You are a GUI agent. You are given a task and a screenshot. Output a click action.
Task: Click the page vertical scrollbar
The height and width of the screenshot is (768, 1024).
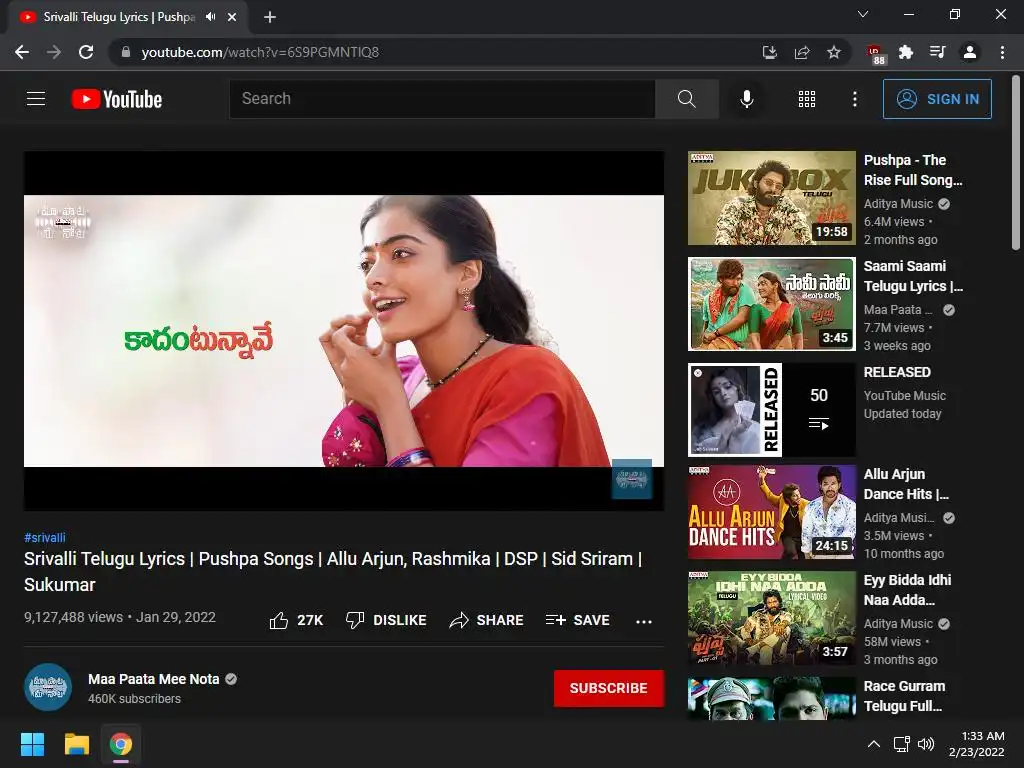coord(1016,163)
